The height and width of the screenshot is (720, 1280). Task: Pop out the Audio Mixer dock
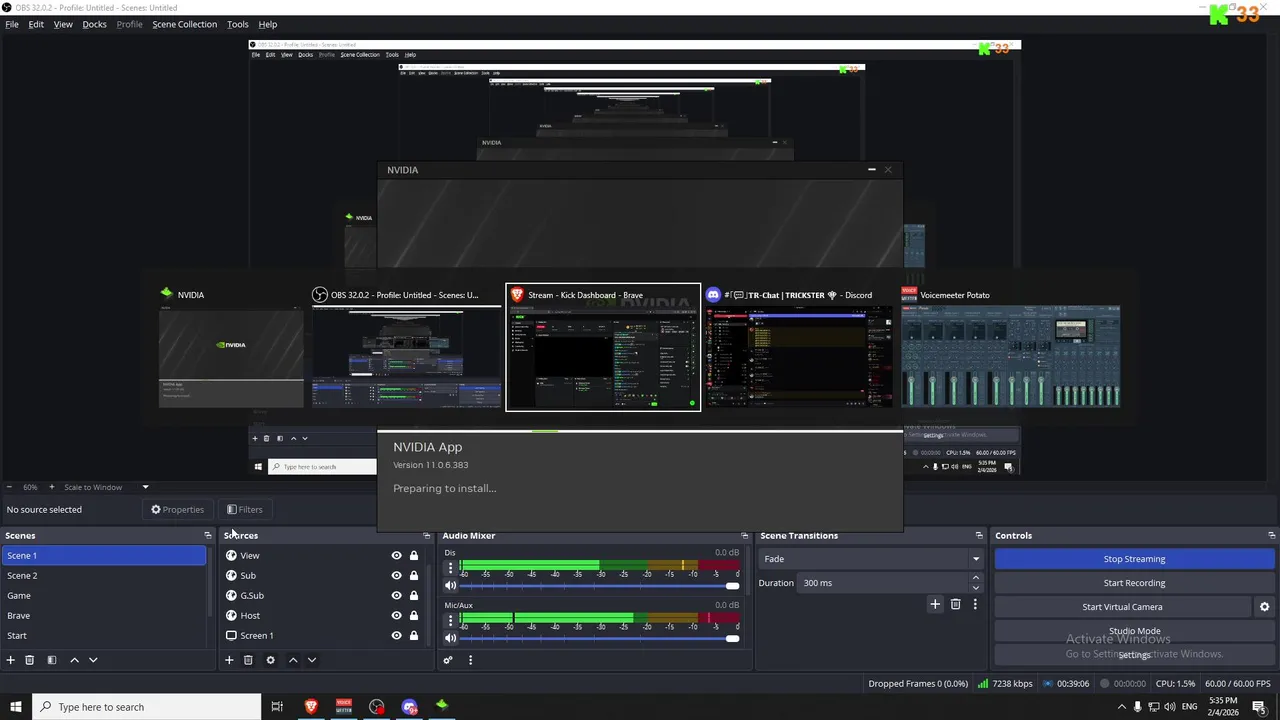coord(744,536)
